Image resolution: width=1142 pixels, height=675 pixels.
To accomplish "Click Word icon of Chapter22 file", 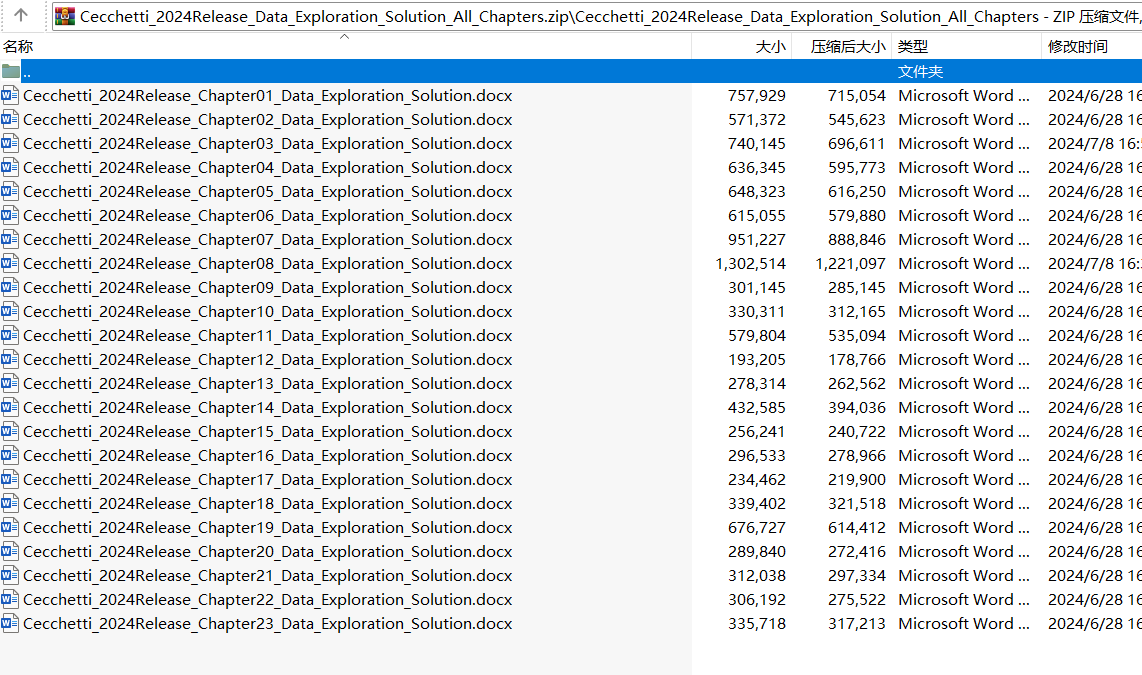I will coord(10,600).
